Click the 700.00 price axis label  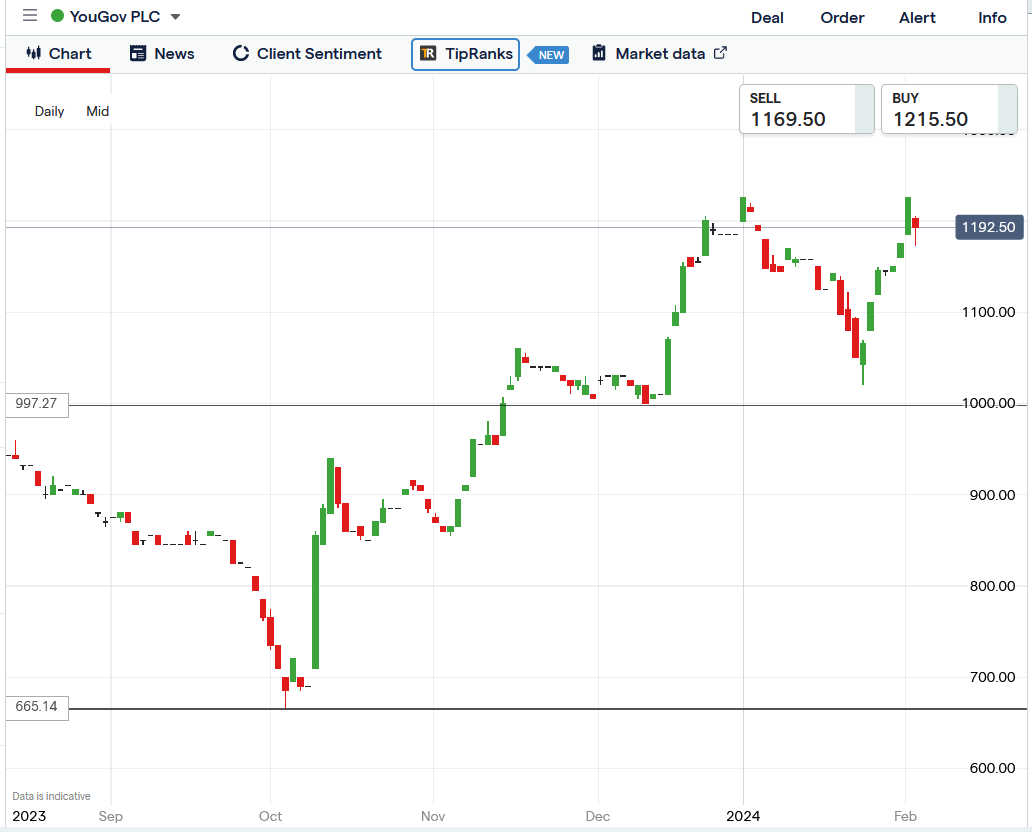pyautogui.click(x=993, y=677)
